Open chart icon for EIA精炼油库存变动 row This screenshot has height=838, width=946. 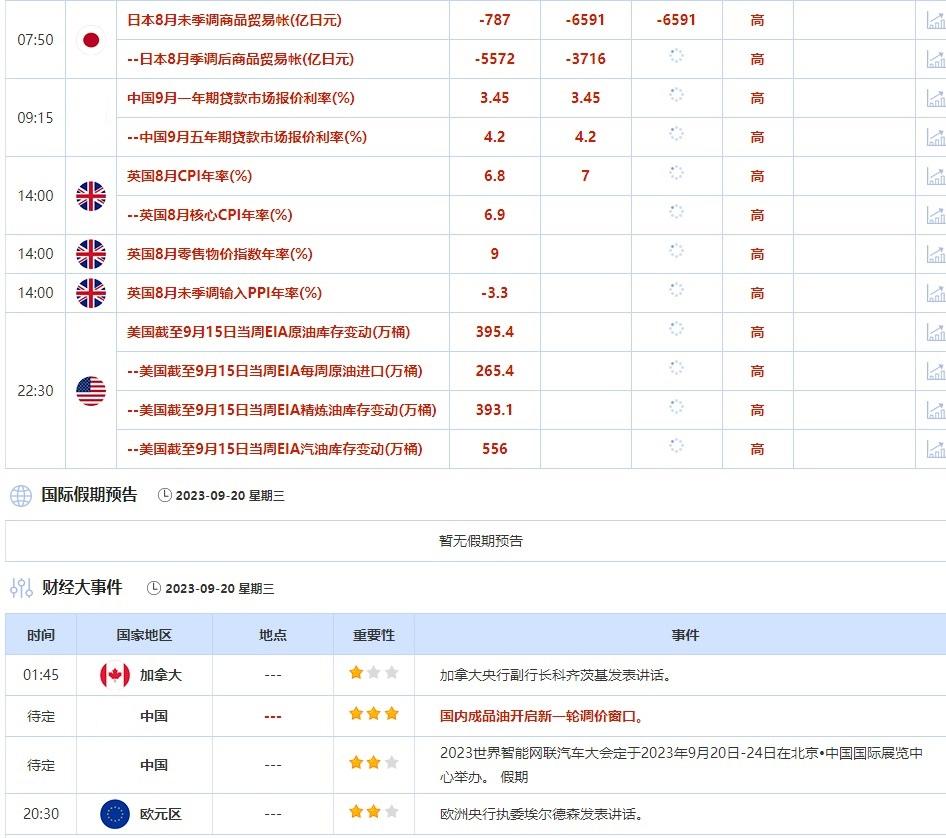(x=936, y=410)
